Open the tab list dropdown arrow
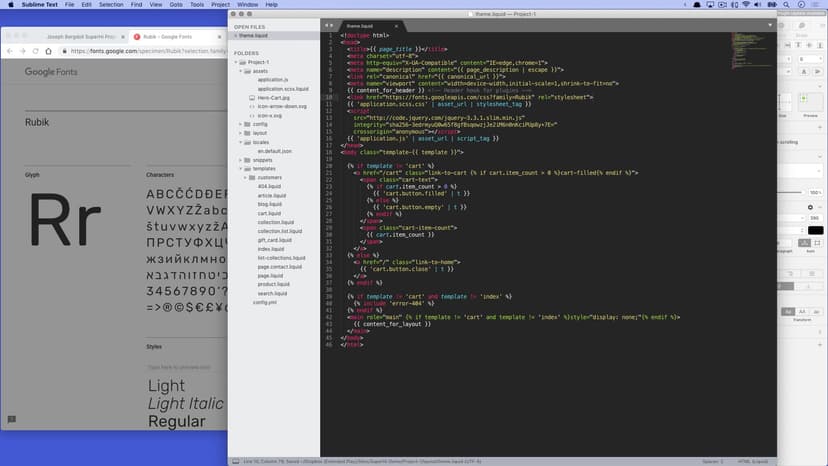 [771, 24]
